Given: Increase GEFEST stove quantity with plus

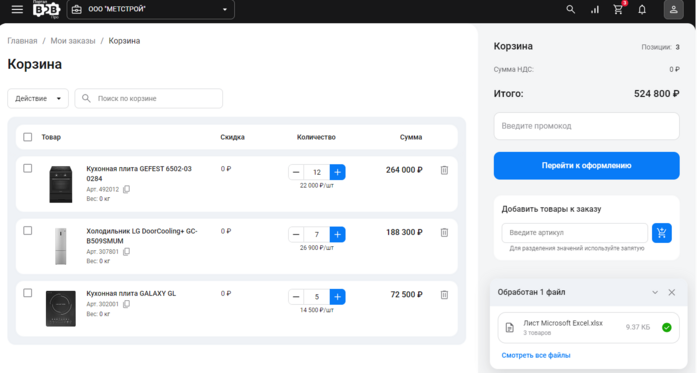Looking at the screenshot, I should tap(337, 172).
